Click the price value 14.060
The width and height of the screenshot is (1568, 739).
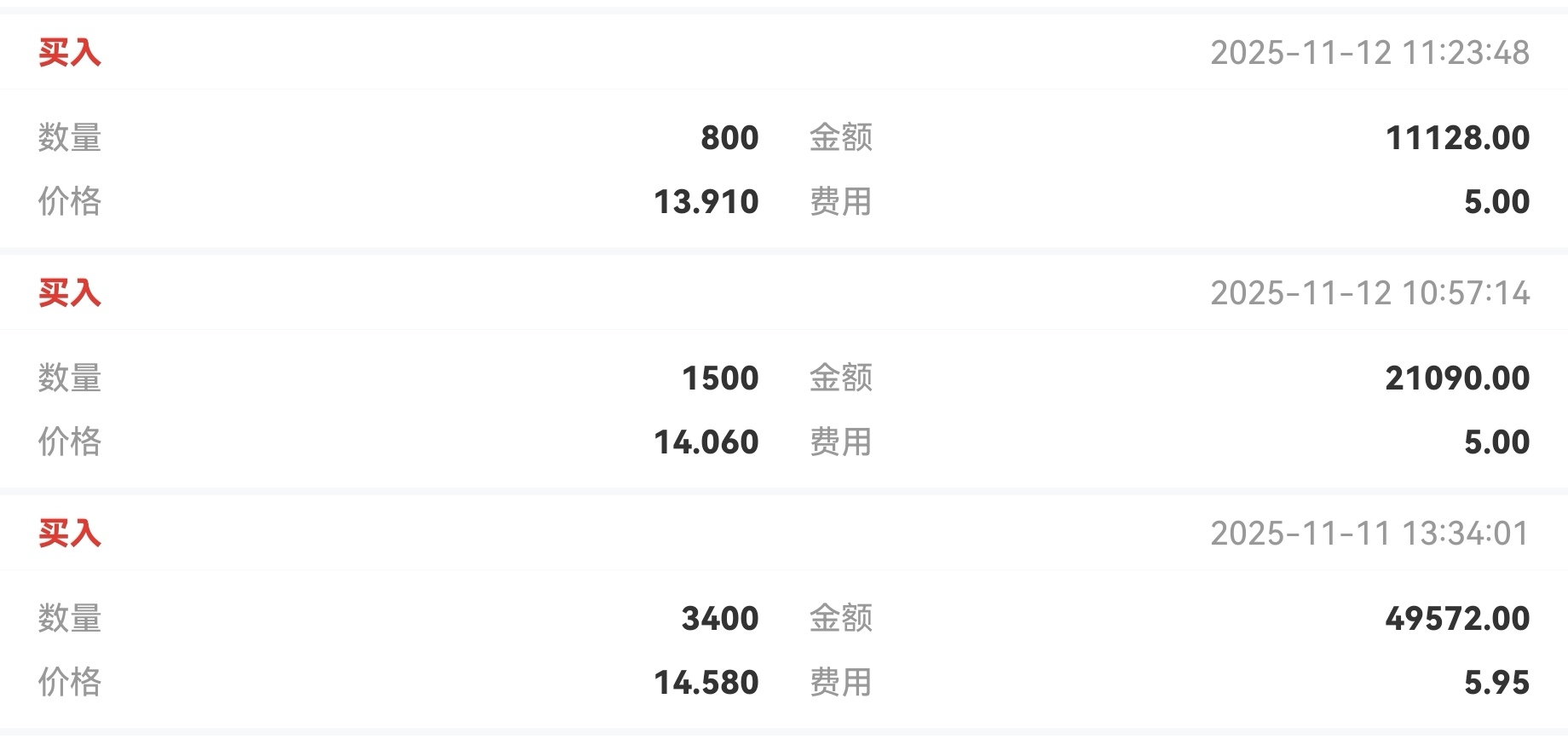pos(706,442)
